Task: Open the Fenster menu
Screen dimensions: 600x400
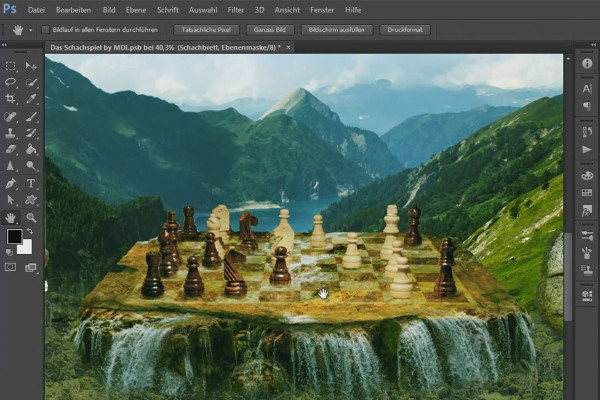Action: [322, 10]
